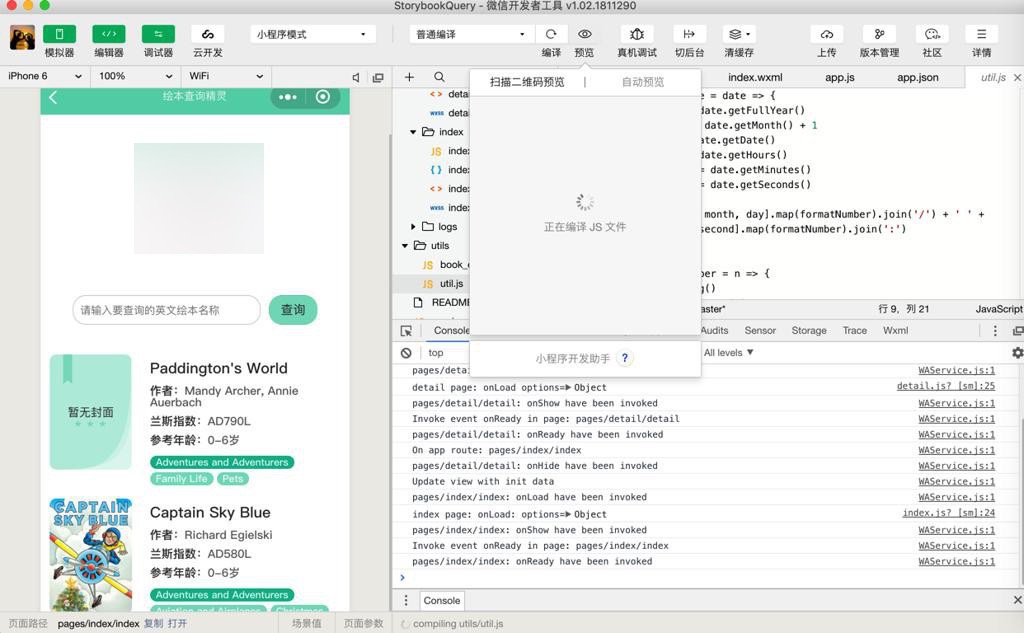Open the 社区 community icon
This screenshot has width=1024, height=633.
[932, 34]
